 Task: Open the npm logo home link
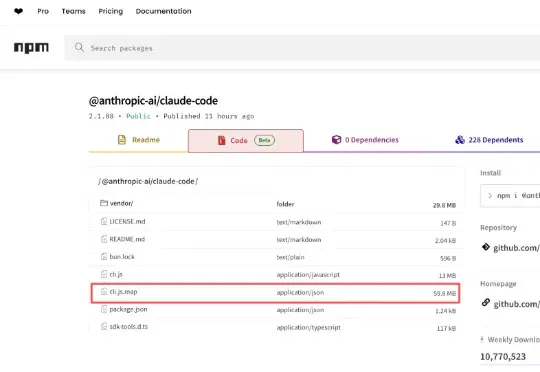[x=31, y=48]
